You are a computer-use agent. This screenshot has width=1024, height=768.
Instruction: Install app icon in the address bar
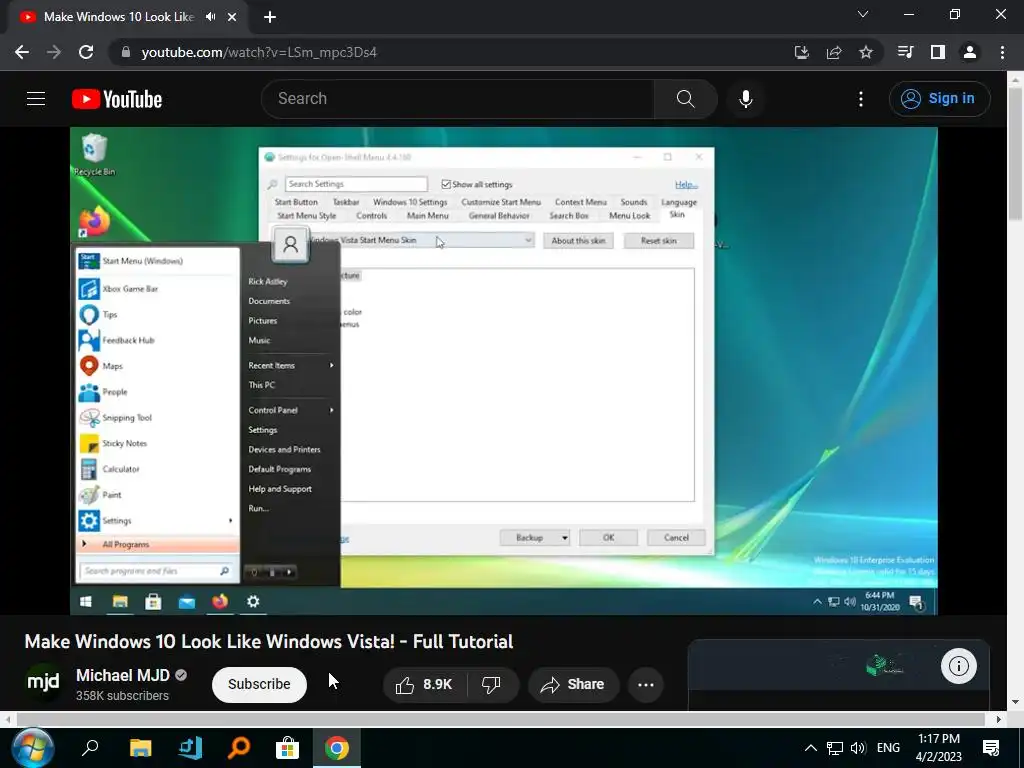coord(802,52)
